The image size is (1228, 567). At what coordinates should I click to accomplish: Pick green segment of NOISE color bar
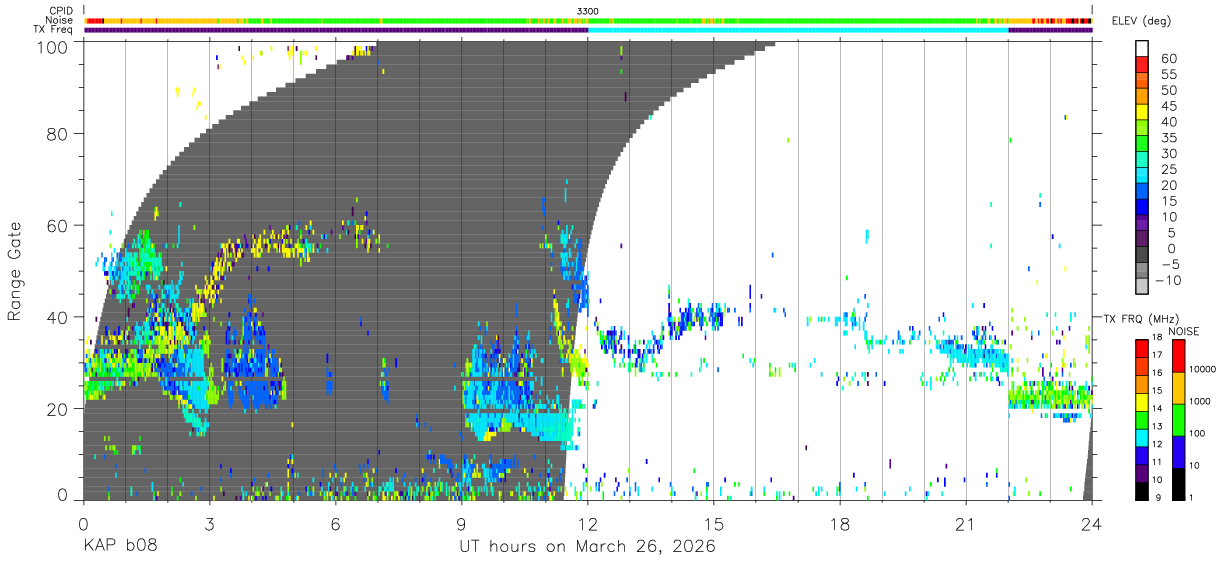point(1181,419)
